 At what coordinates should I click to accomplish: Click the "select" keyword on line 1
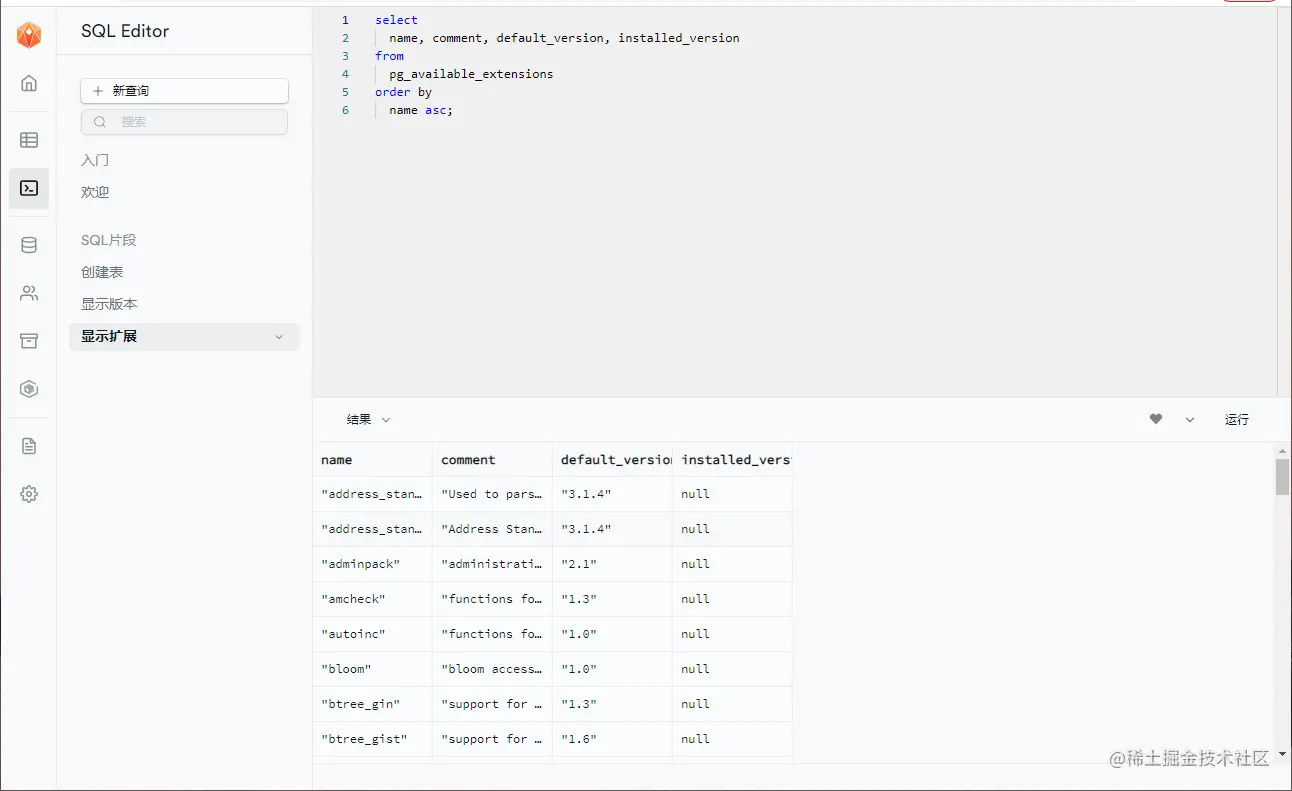pos(396,20)
